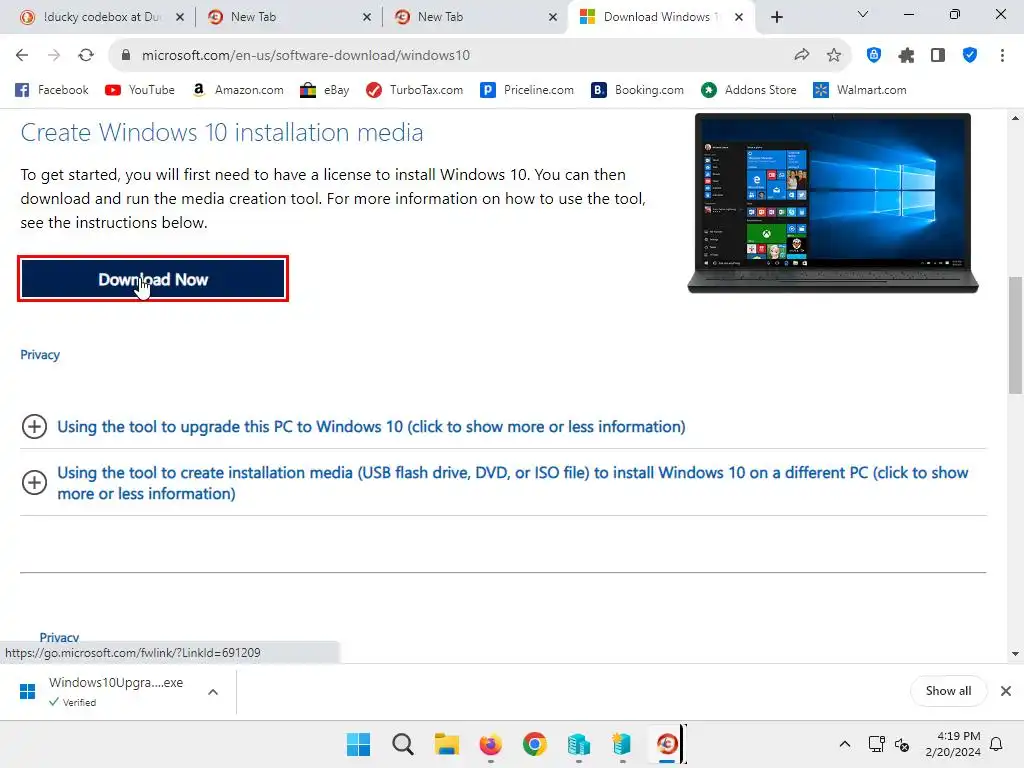Open the browser three-dot menu
The width and height of the screenshot is (1024, 768).
tap(1002, 56)
